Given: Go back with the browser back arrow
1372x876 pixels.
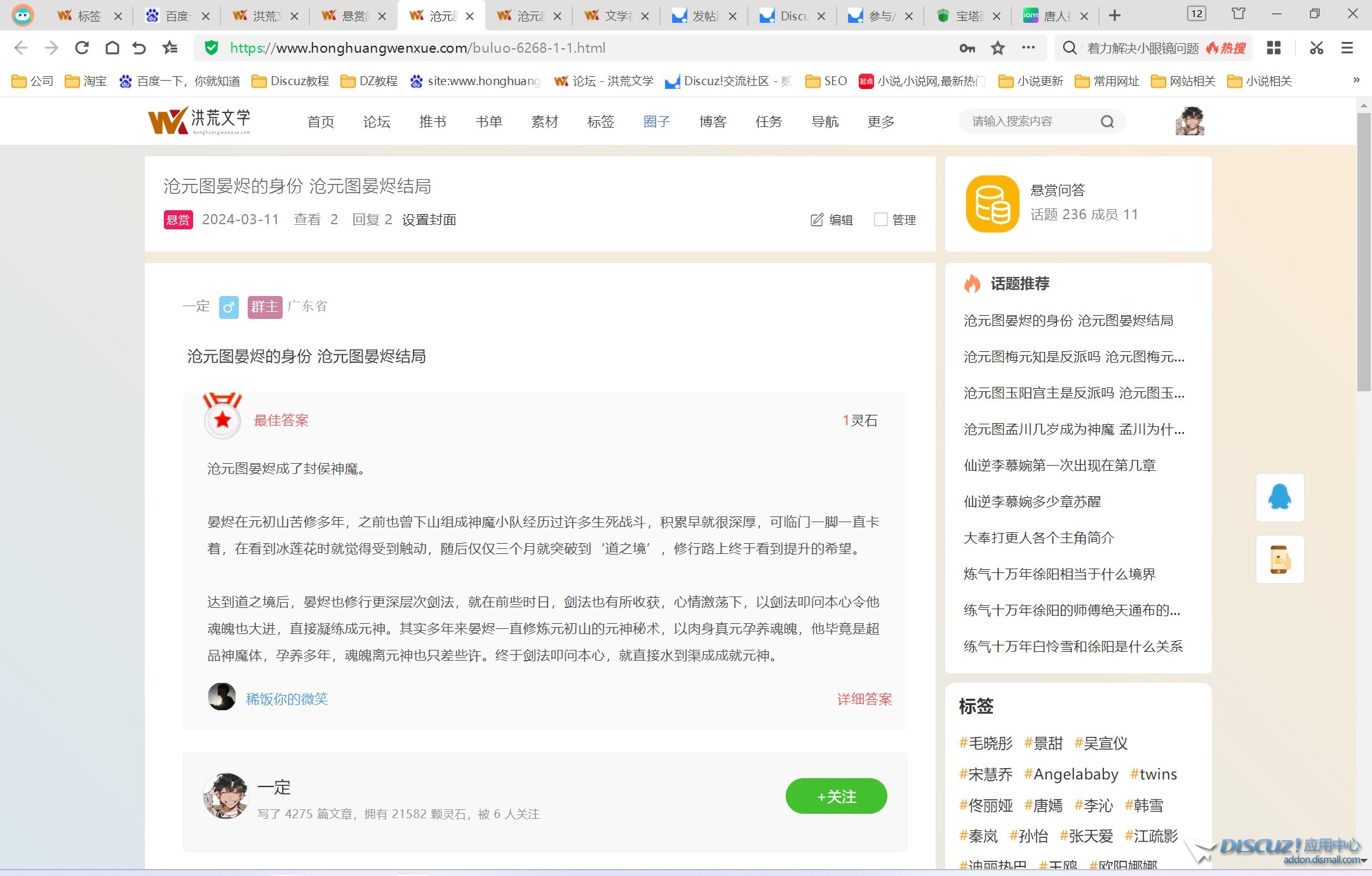Looking at the screenshot, I should click(x=20, y=48).
